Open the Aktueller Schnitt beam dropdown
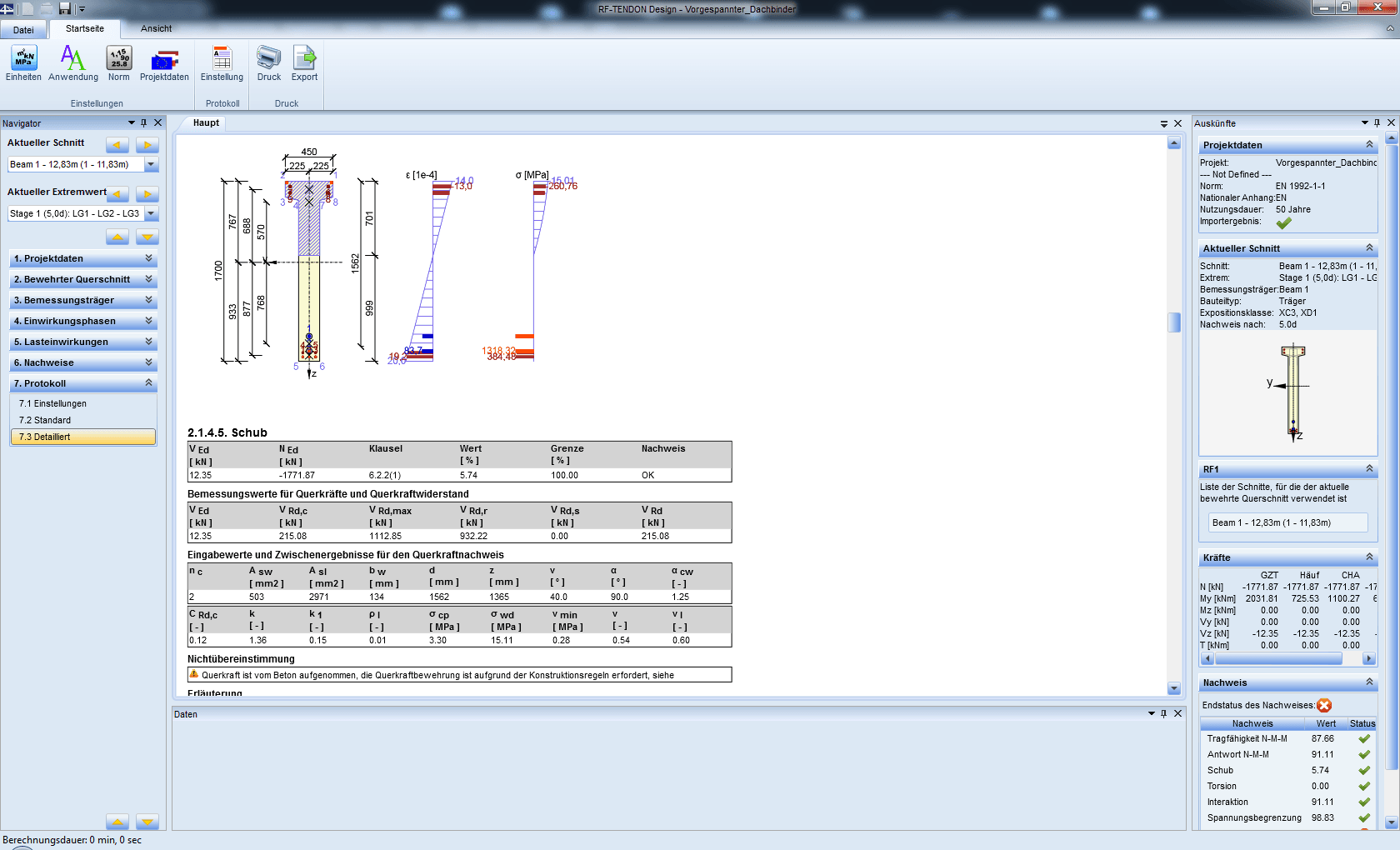 (x=152, y=164)
